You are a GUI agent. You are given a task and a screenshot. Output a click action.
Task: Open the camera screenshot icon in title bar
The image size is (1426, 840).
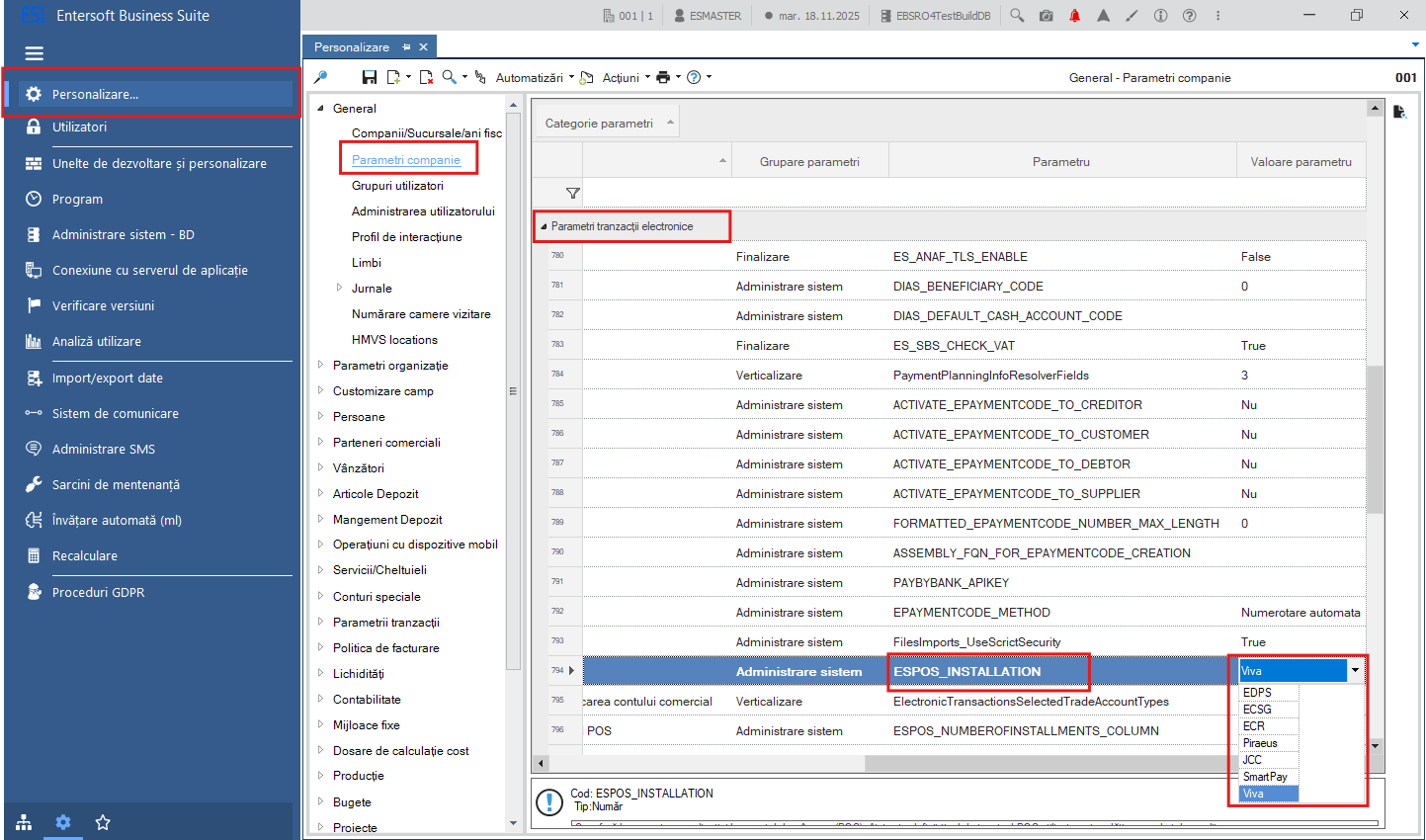click(1047, 16)
